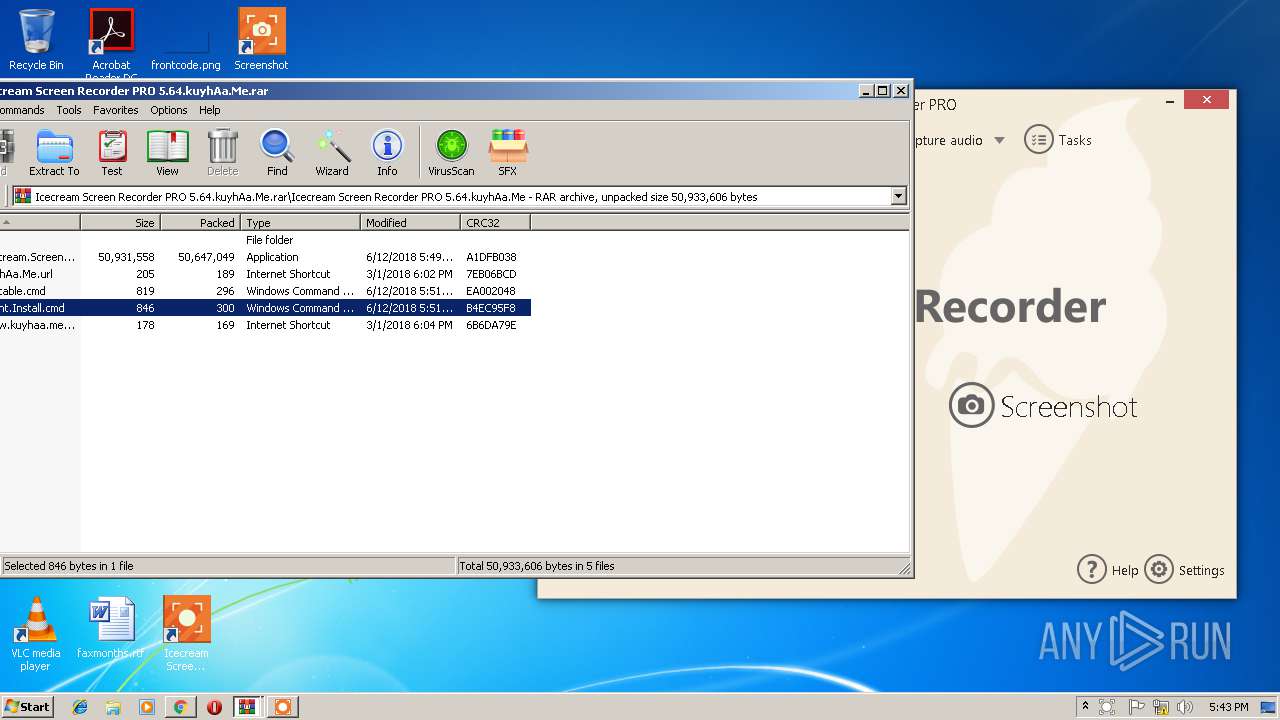The height and width of the screenshot is (720, 1280).
Task: Launch VLC media player desktop icon
Action: tap(36, 634)
